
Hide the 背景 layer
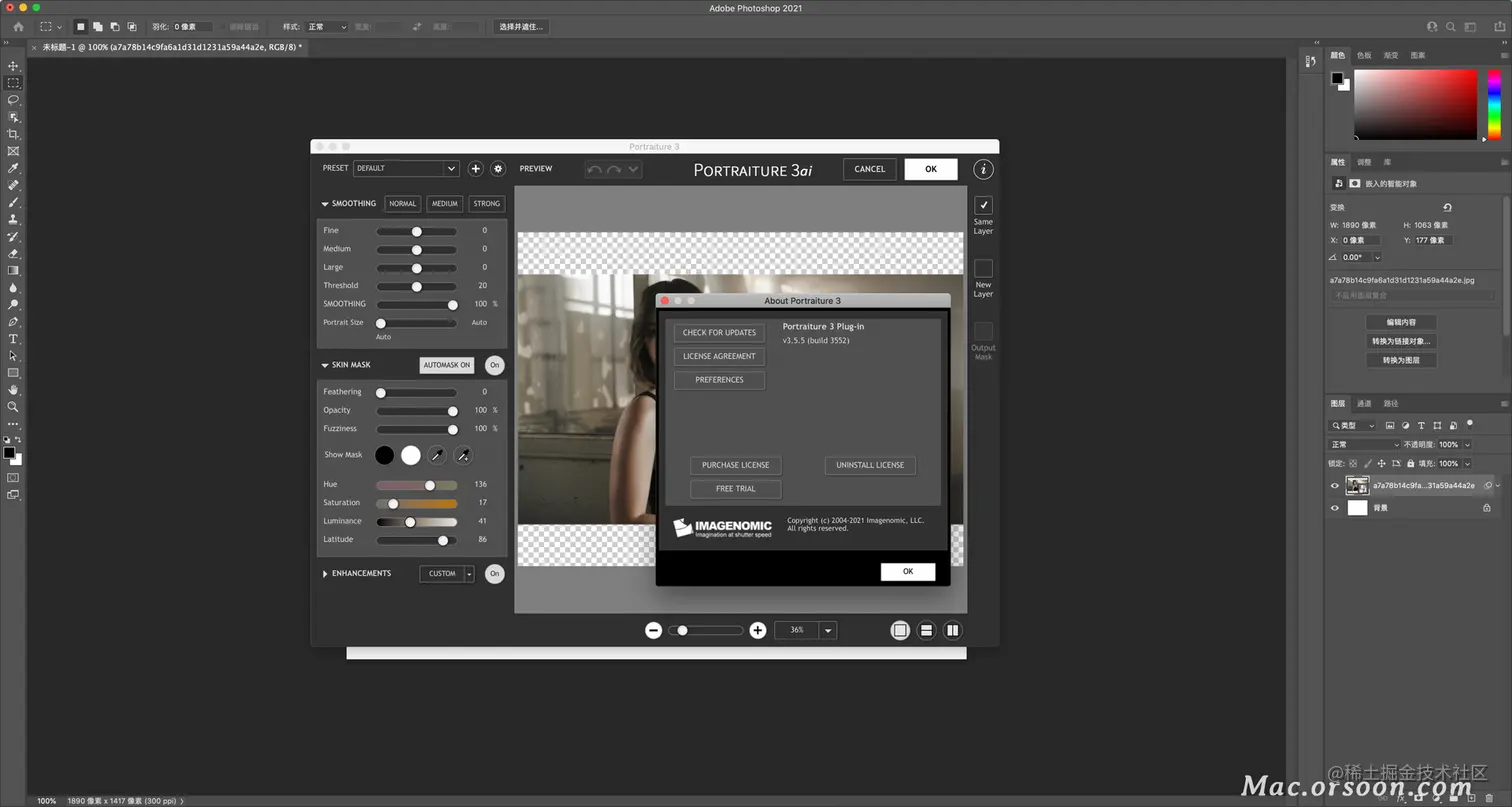(x=1334, y=508)
